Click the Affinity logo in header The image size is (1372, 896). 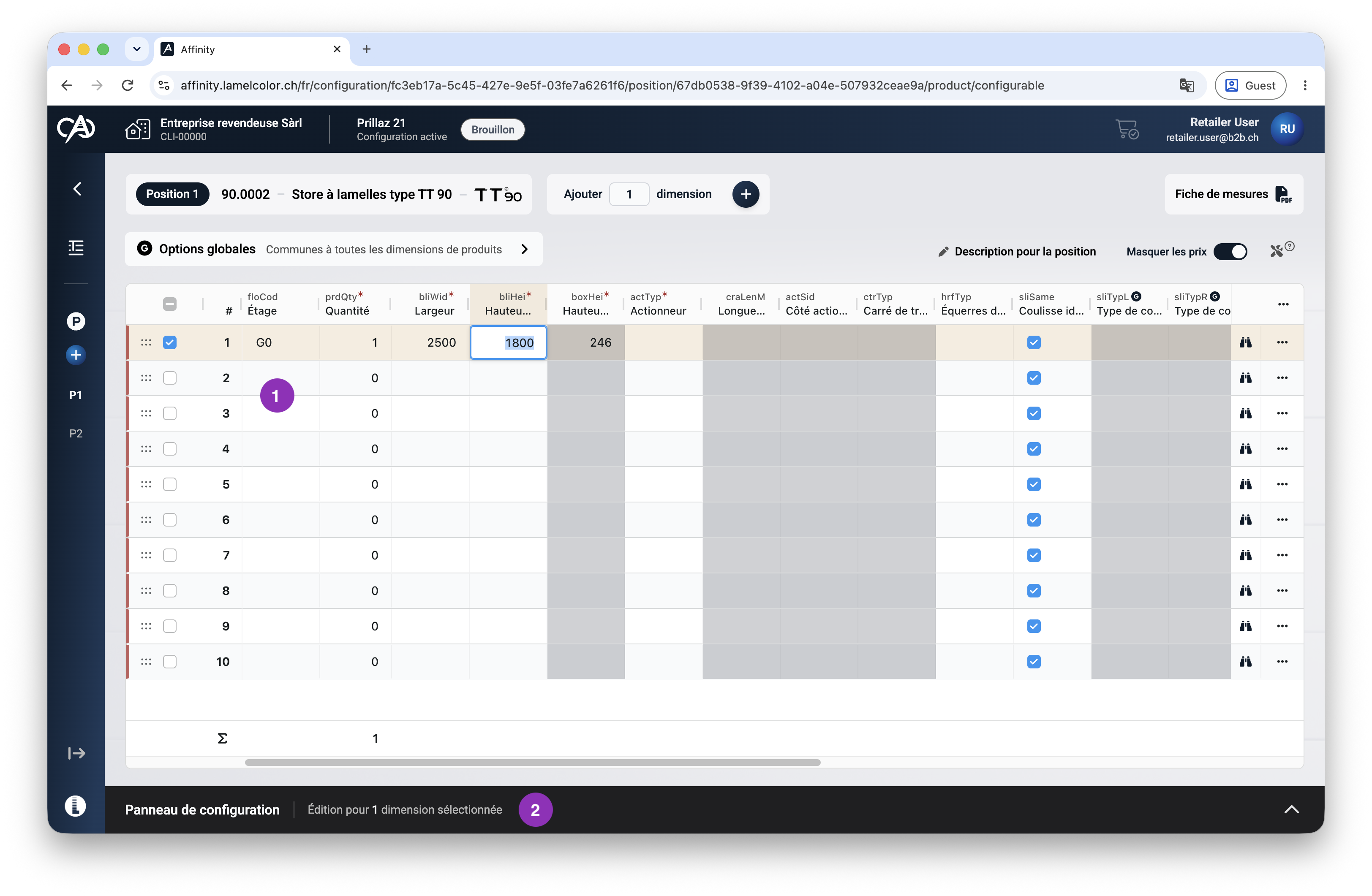click(x=76, y=128)
